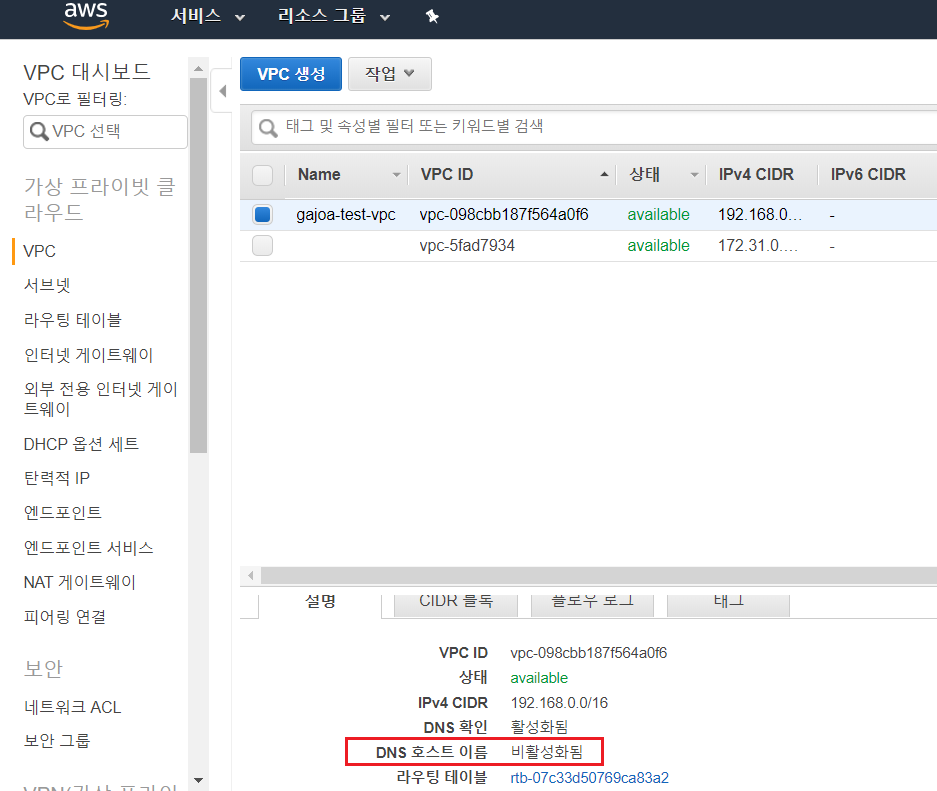
Task: Select the gajoa-test-vpc name cell
Action: [x=346, y=215]
